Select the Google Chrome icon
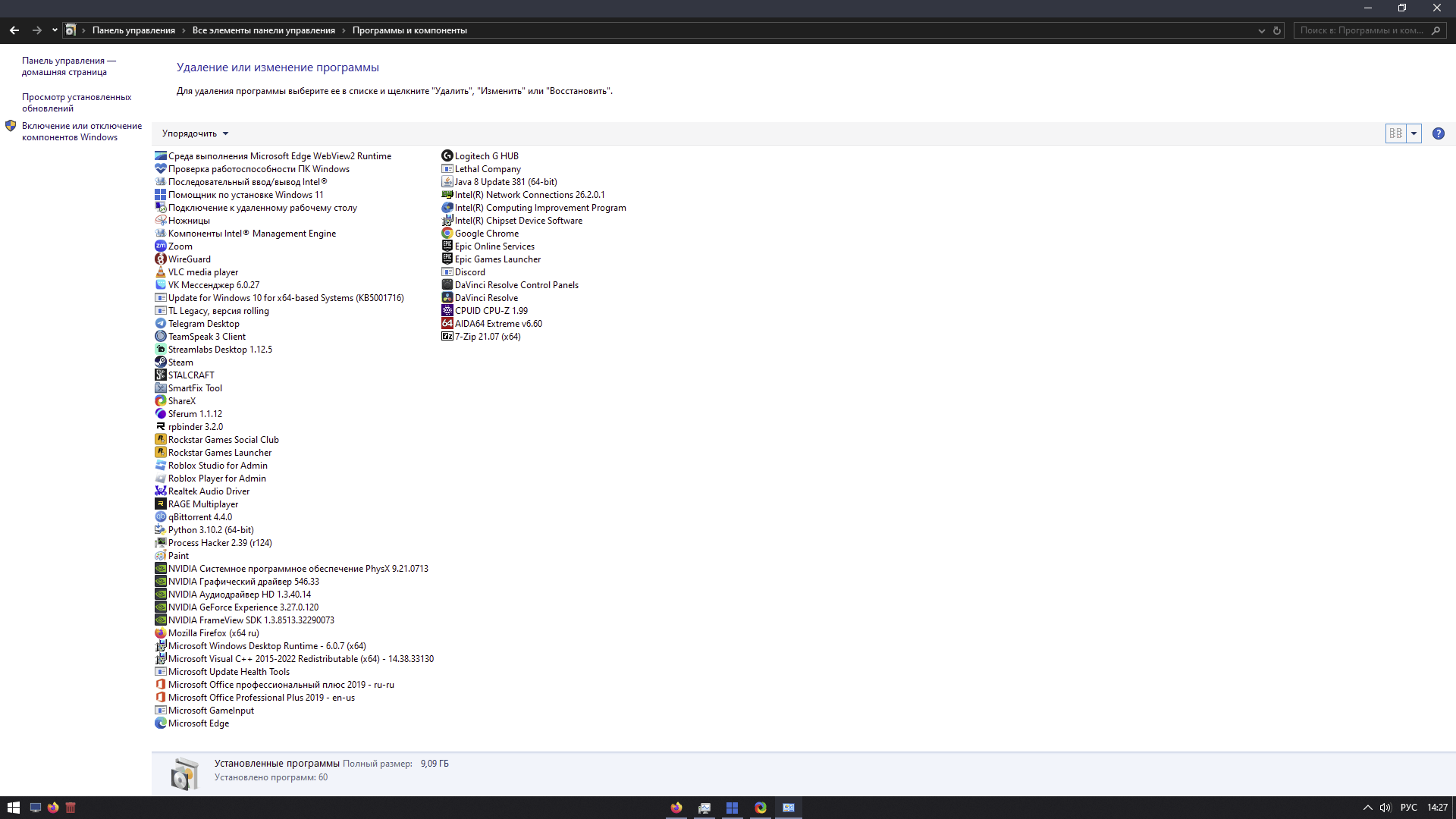The height and width of the screenshot is (819, 1456). pyautogui.click(x=447, y=234)
